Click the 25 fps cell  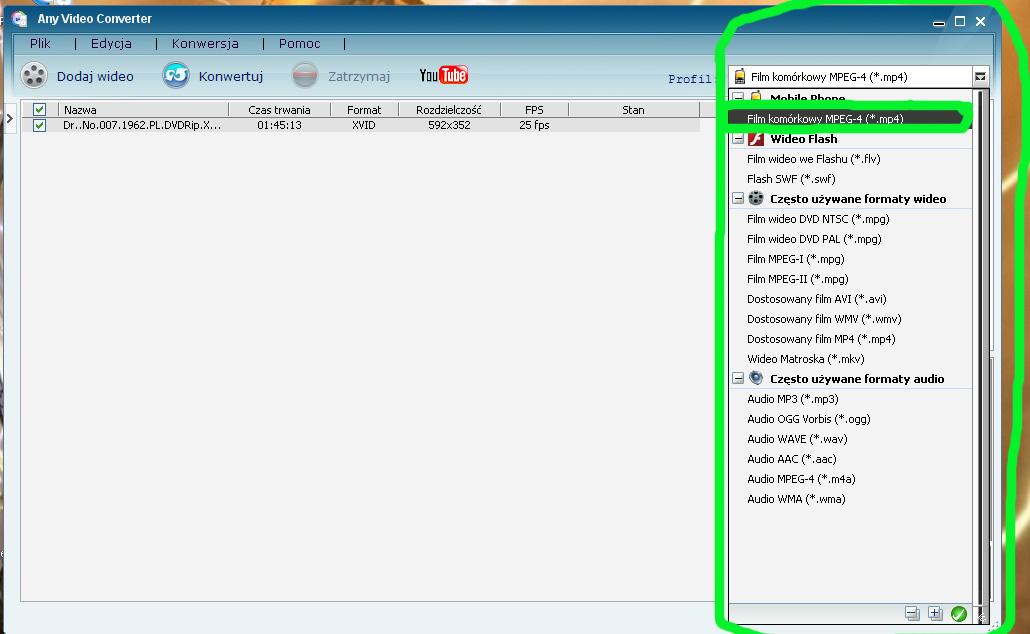[x=534, y=125]
